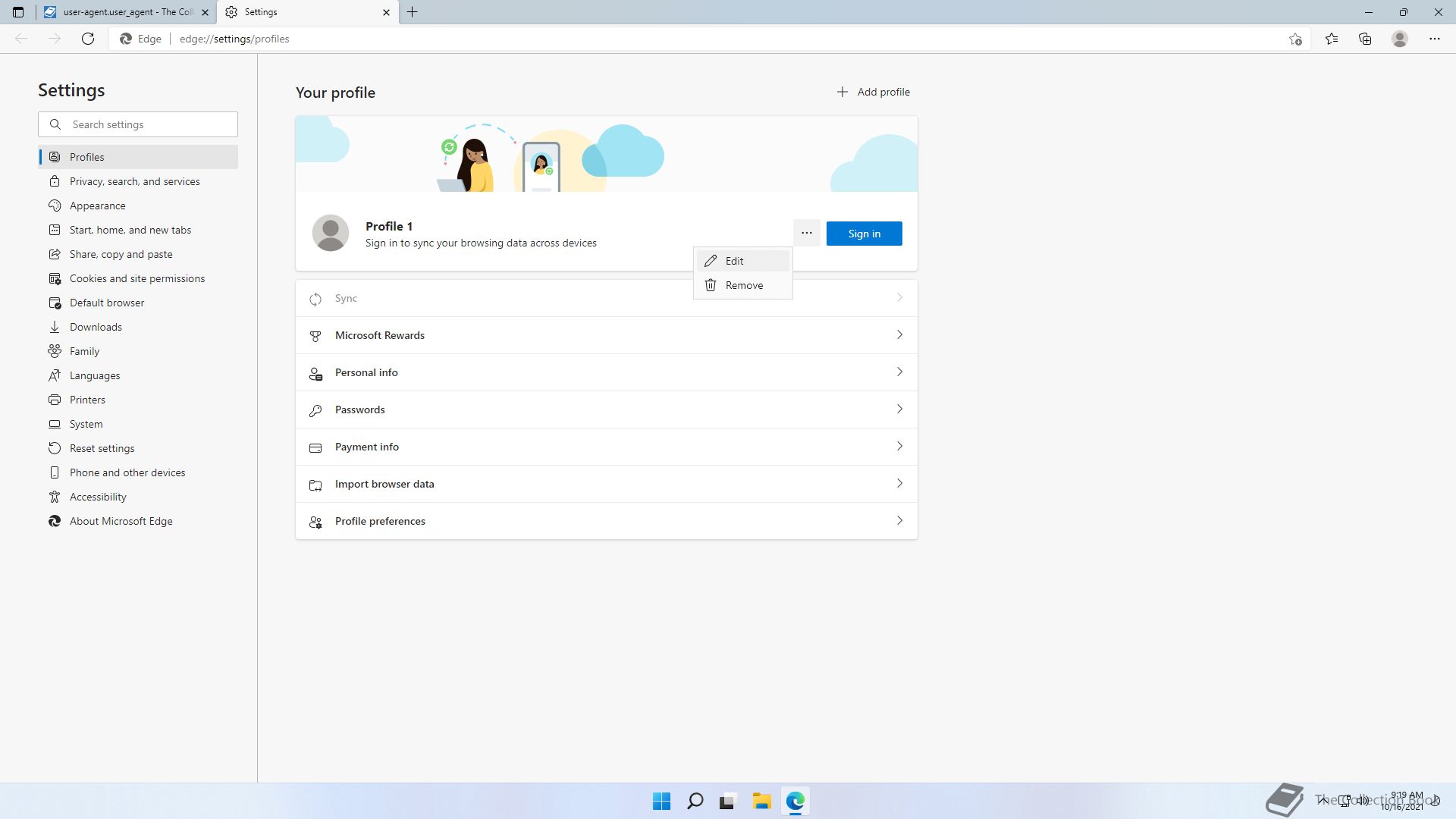Image resolution: width=1456 pixels, height=819 pixels.
Task: Click the browser Refresh button
Action: [88, 39]
